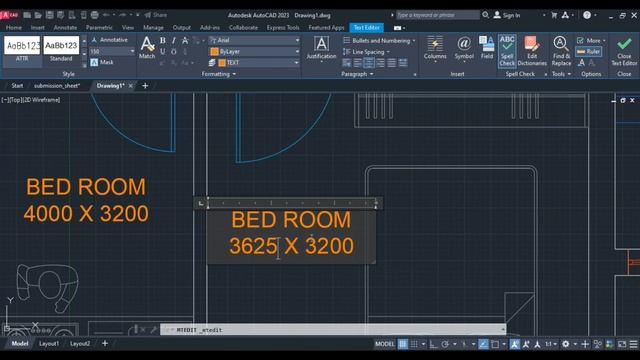This screenshot has height=360, width=640.
Task: Click the Save icon in quick access
Action: tap(49, 15)
